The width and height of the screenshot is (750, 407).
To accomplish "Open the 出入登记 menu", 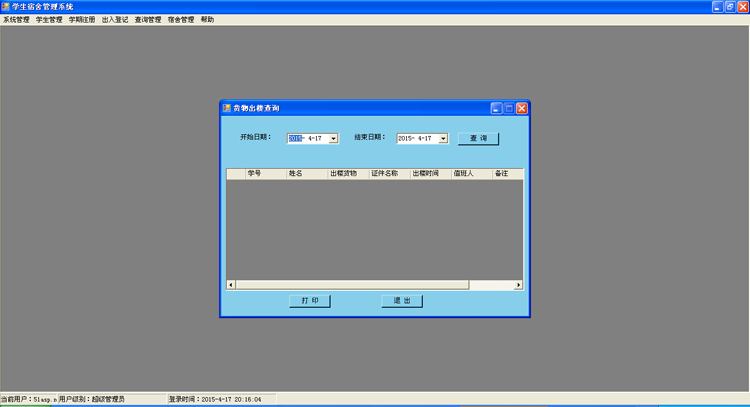I will coord(115,20).
